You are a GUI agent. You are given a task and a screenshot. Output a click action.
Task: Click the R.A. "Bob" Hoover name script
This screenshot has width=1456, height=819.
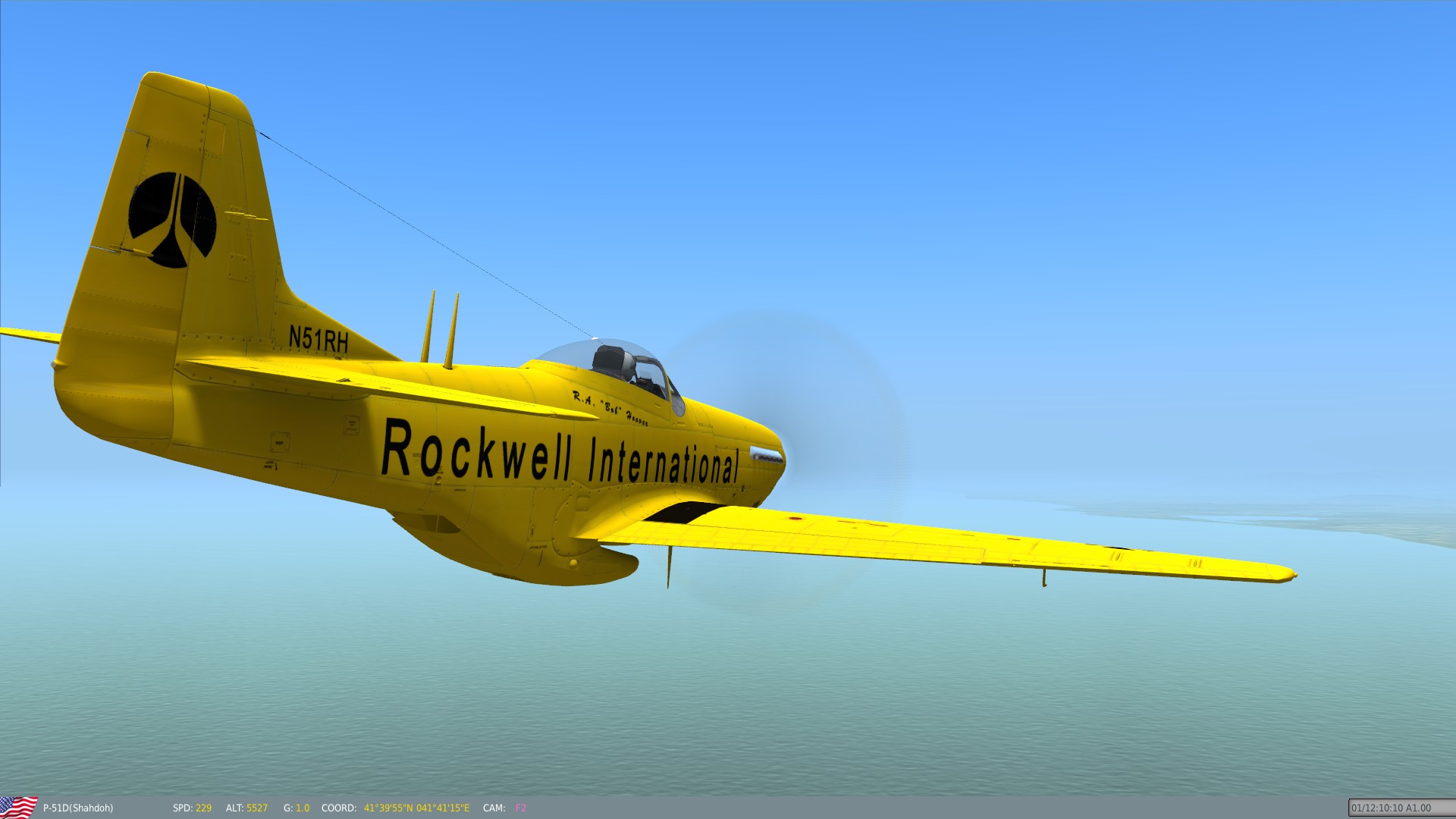[610, 409]
